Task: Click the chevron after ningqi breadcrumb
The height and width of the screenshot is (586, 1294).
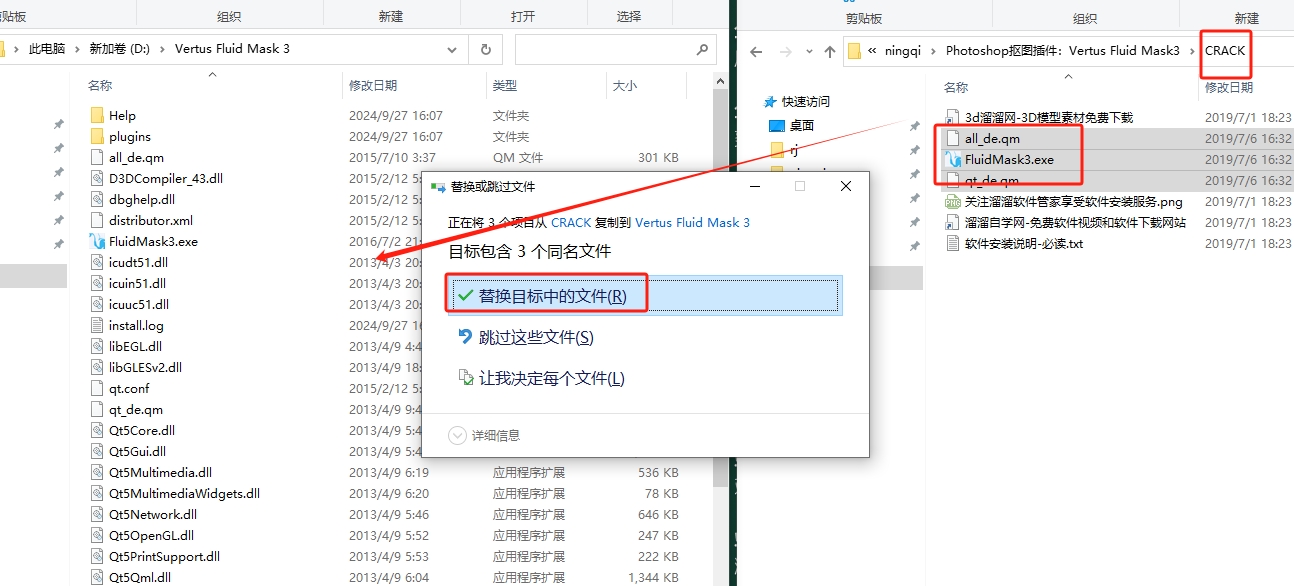Action: pyautogui.click(x=935, y=51)
